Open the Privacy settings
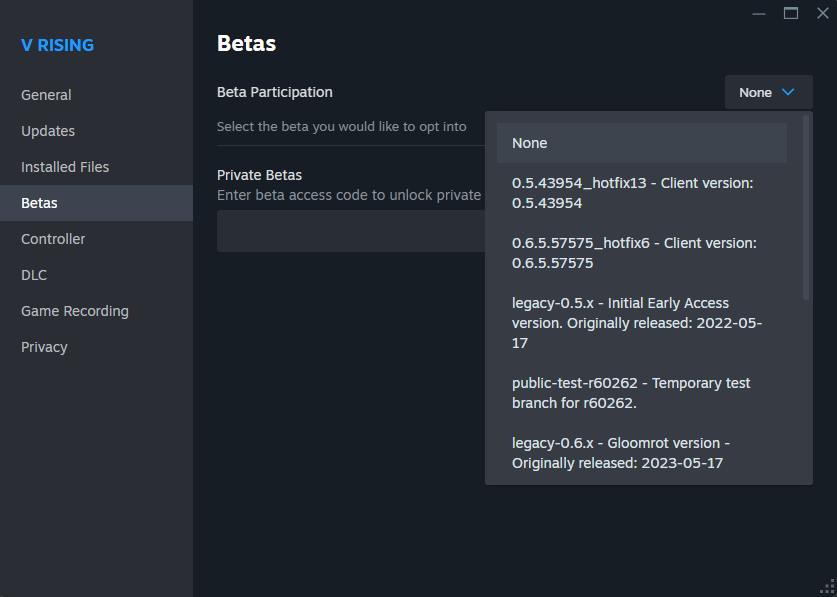 pyautogui.click(x=44, y=347)
